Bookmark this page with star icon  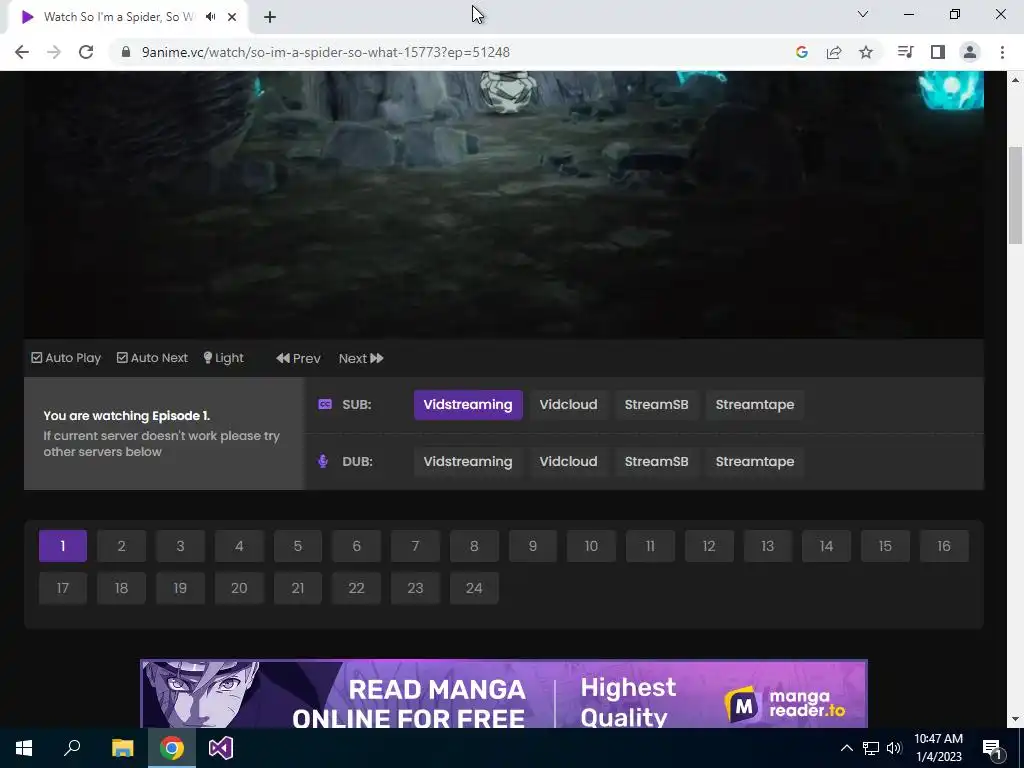(x=866, y=52)
